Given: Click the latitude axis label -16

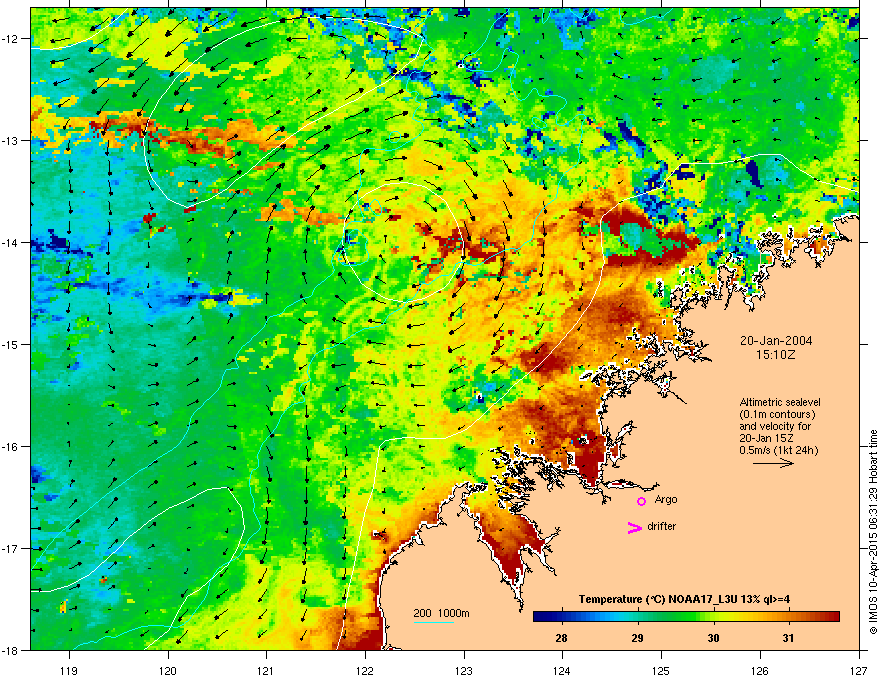Looking at the screenshot, I should tap(10, 447).
